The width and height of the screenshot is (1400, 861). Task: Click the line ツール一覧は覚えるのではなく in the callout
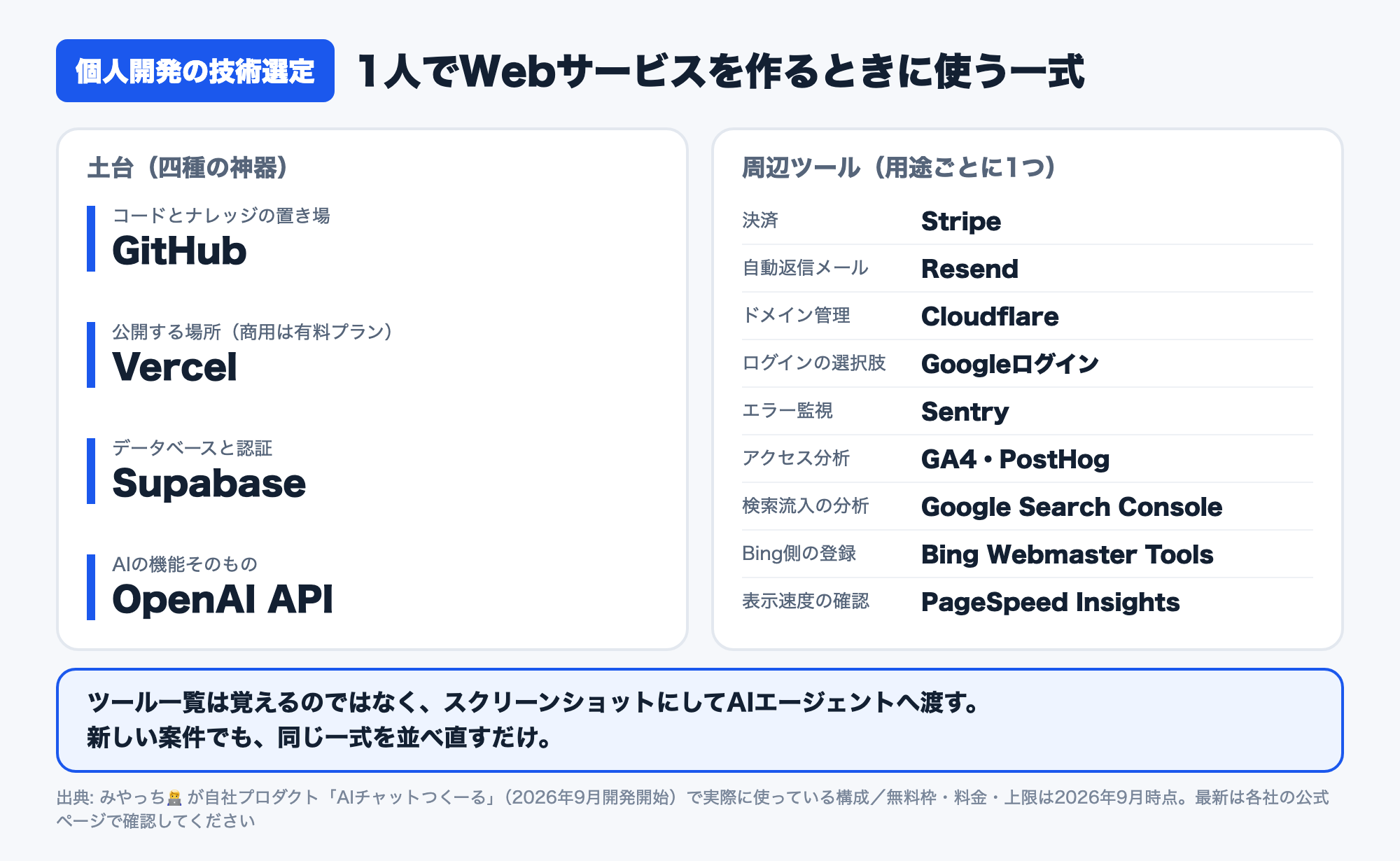pos(533,702)
